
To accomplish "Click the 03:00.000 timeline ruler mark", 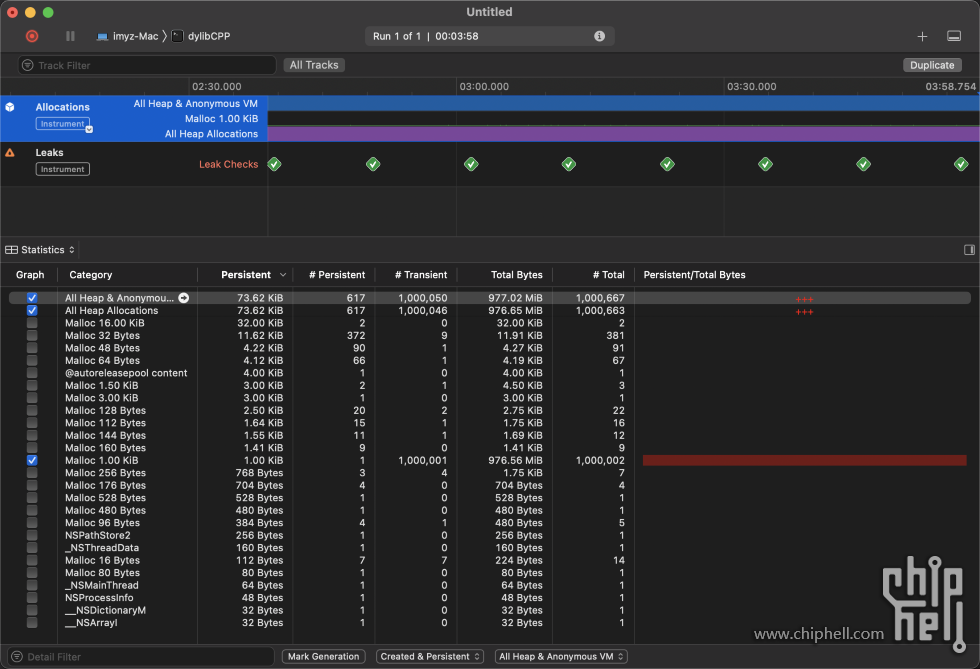I will [484, 86].
